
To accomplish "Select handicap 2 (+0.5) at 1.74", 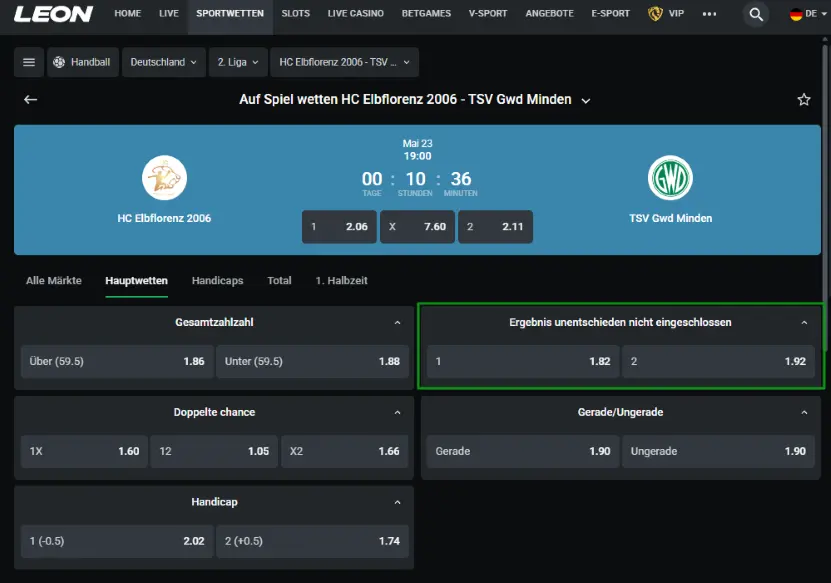I will (312, 541).
